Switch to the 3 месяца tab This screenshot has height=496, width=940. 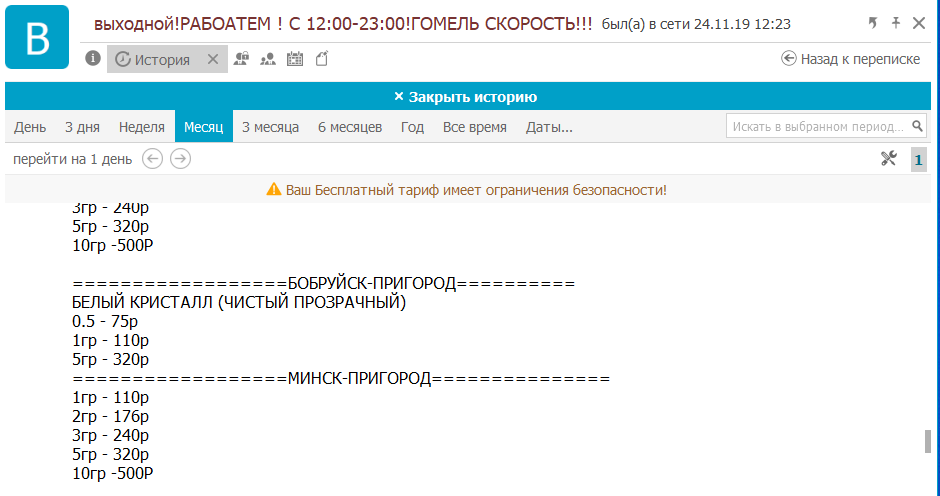[270, 127]
